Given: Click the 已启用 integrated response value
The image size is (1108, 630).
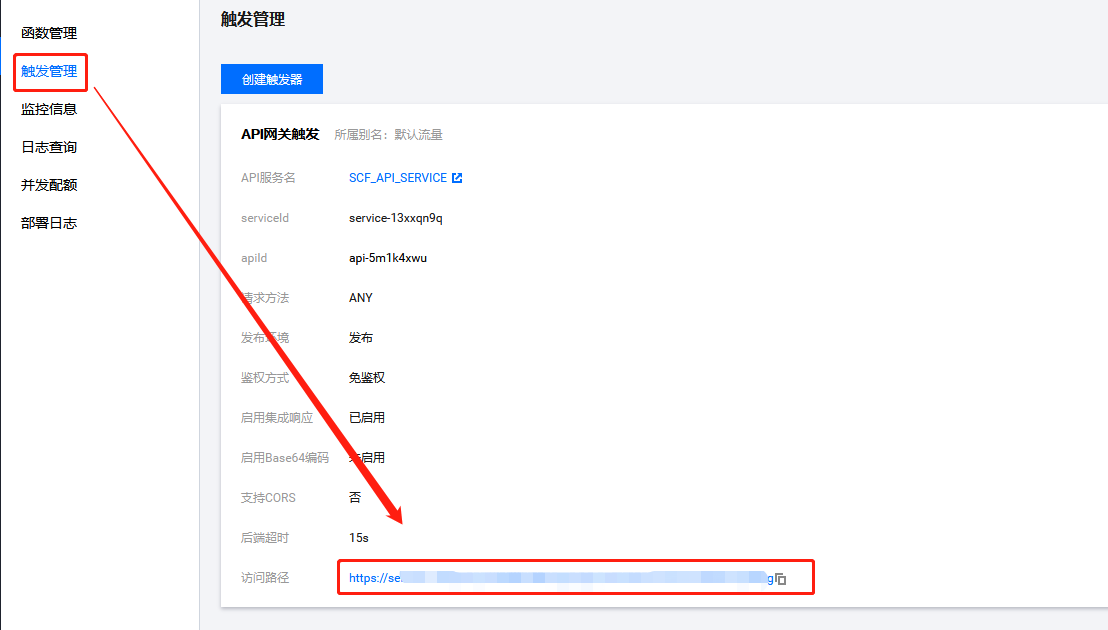Looking at the screenshot, I should (367, 418).
